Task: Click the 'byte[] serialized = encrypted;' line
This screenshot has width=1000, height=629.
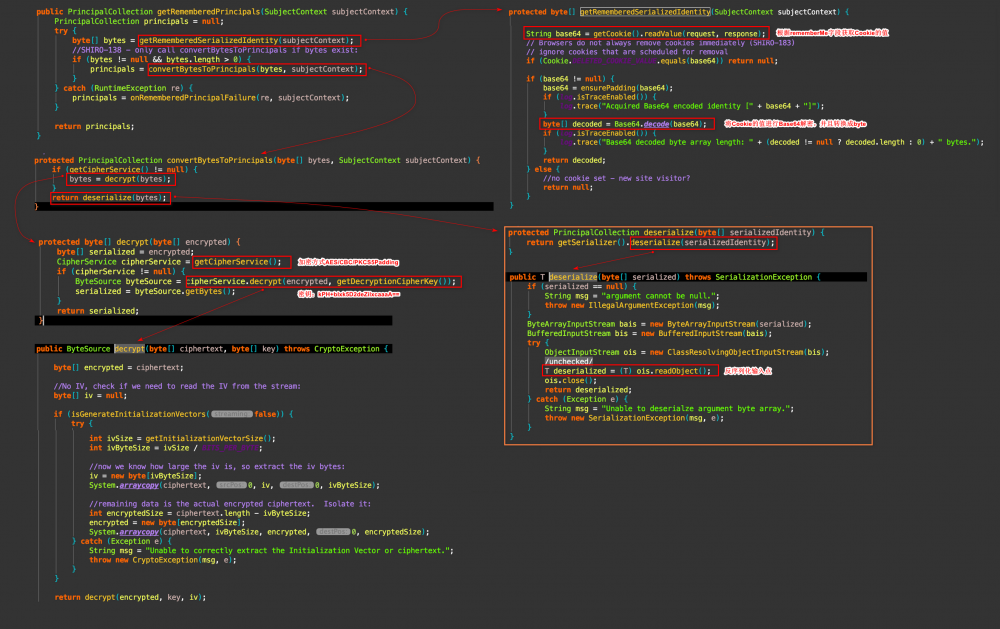Action: click(x=125, y=252)
